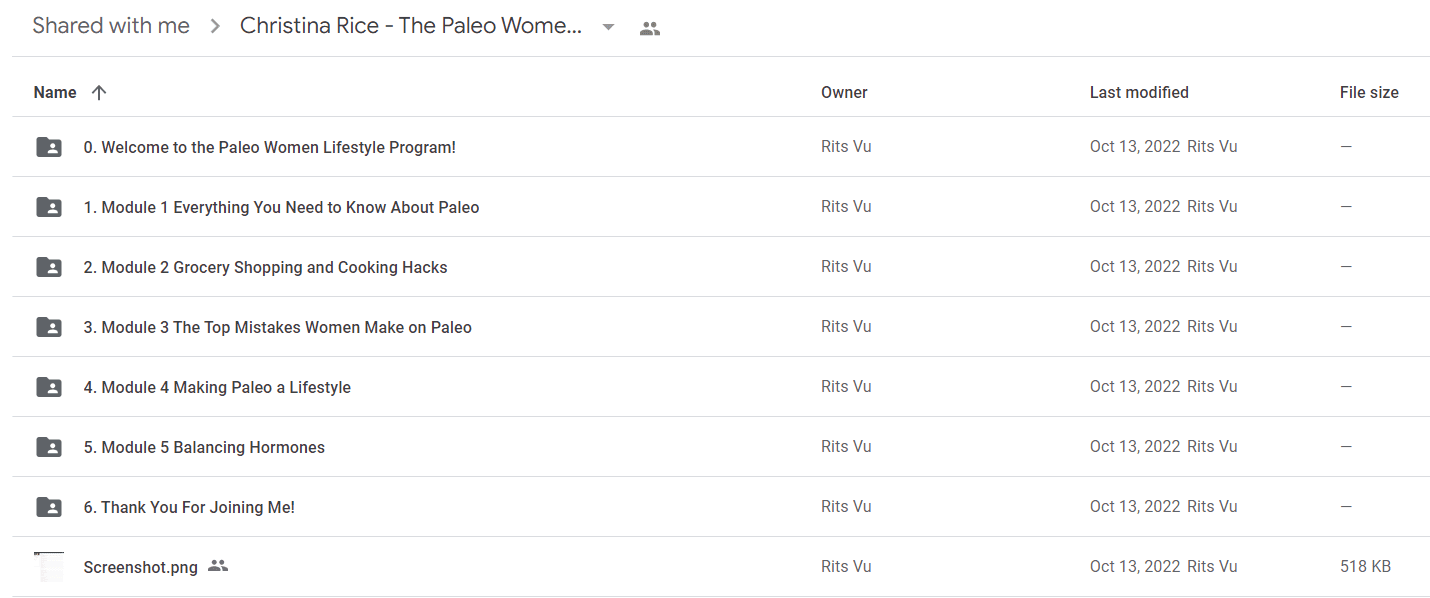
Task: Sort by Last modified column header
Action: tap(1139, 92)
